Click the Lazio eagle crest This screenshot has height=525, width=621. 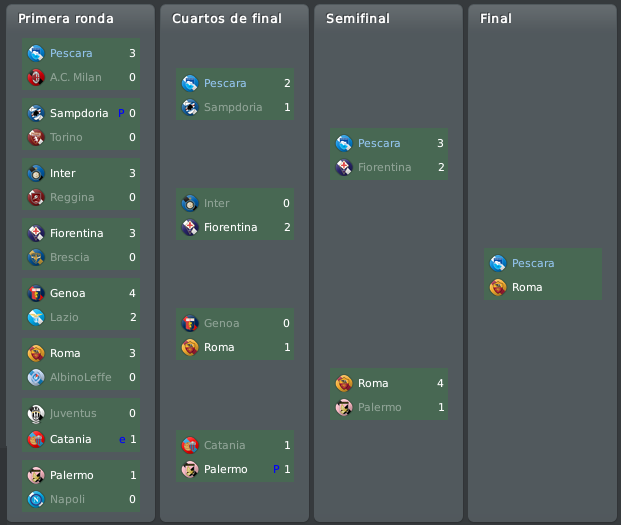[36, 317]
